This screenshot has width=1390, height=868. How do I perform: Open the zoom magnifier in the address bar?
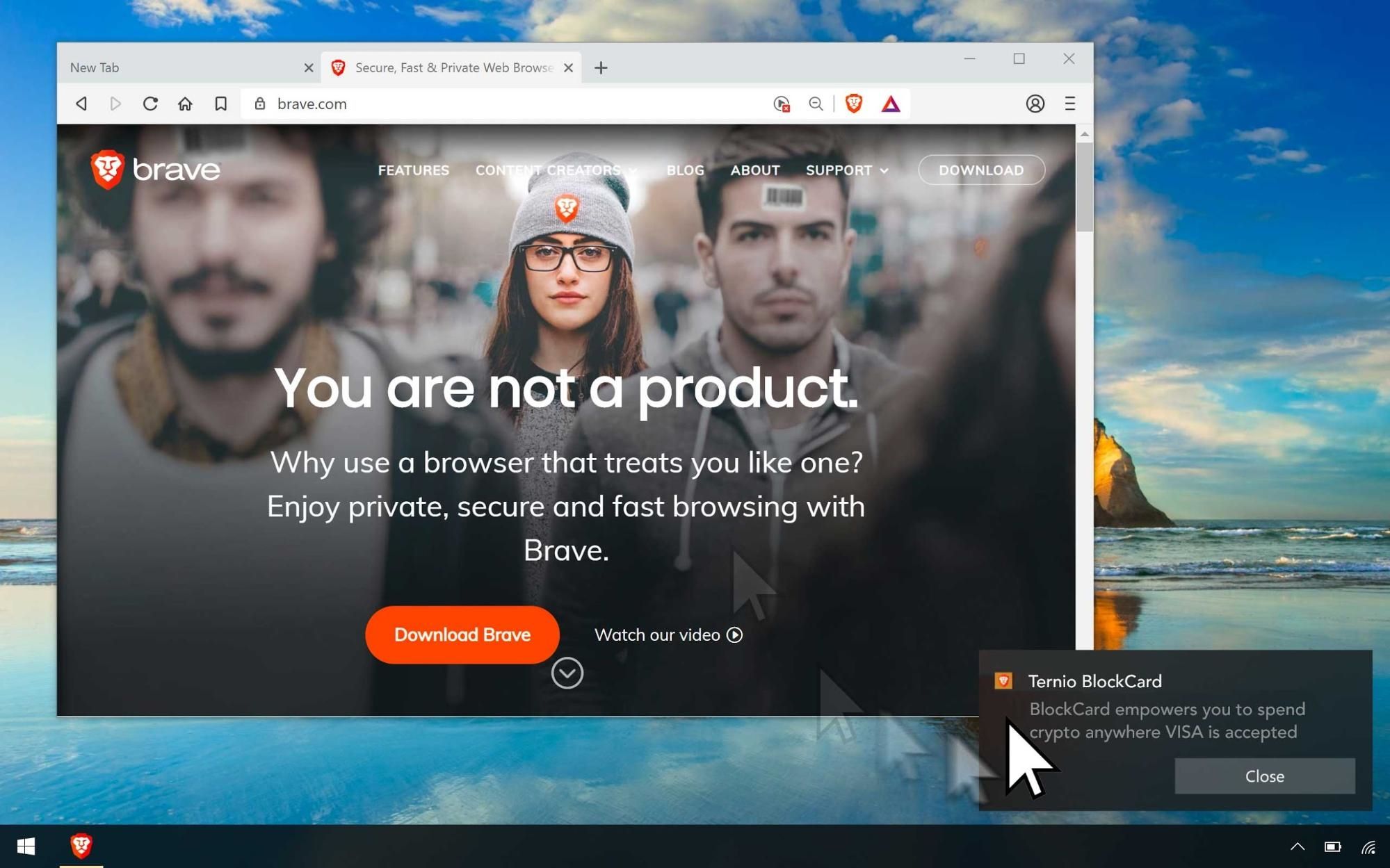[816, 104]
